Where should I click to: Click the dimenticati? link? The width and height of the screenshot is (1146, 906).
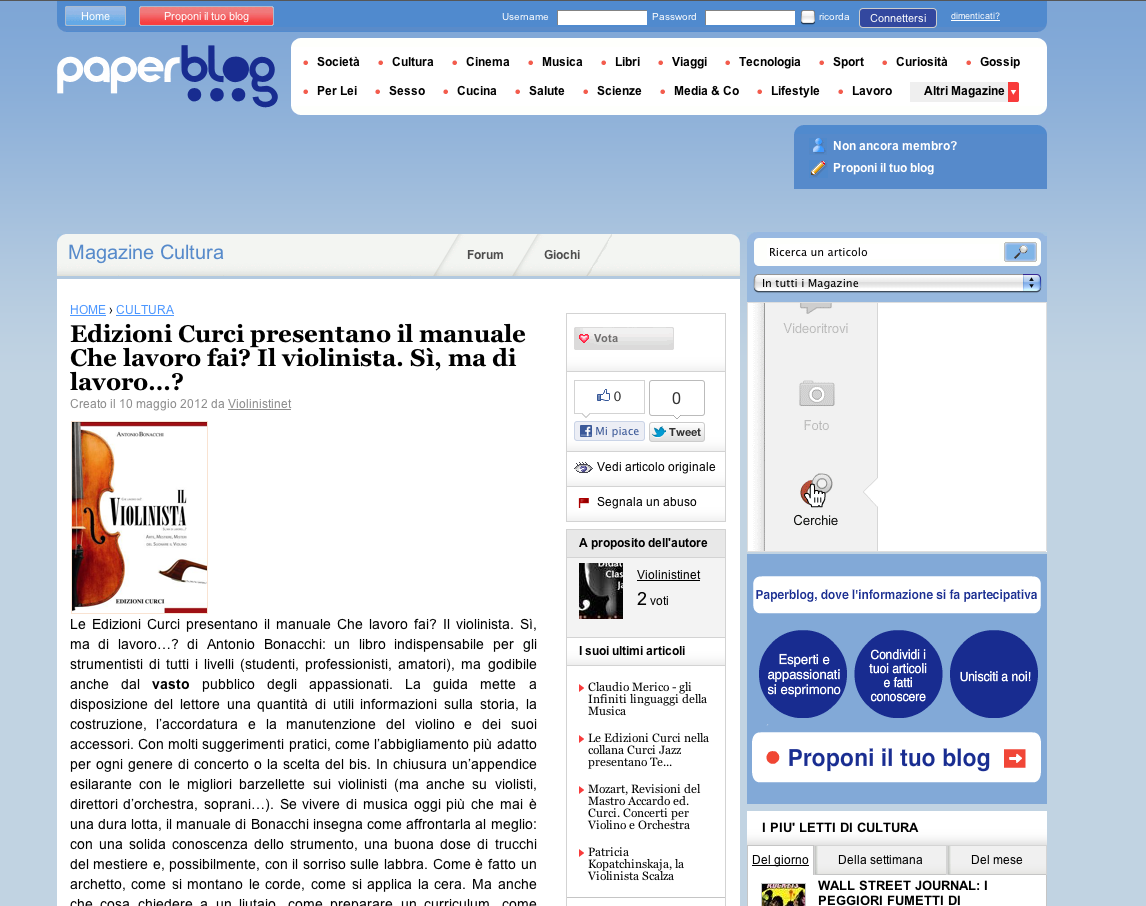click(975, 16)
